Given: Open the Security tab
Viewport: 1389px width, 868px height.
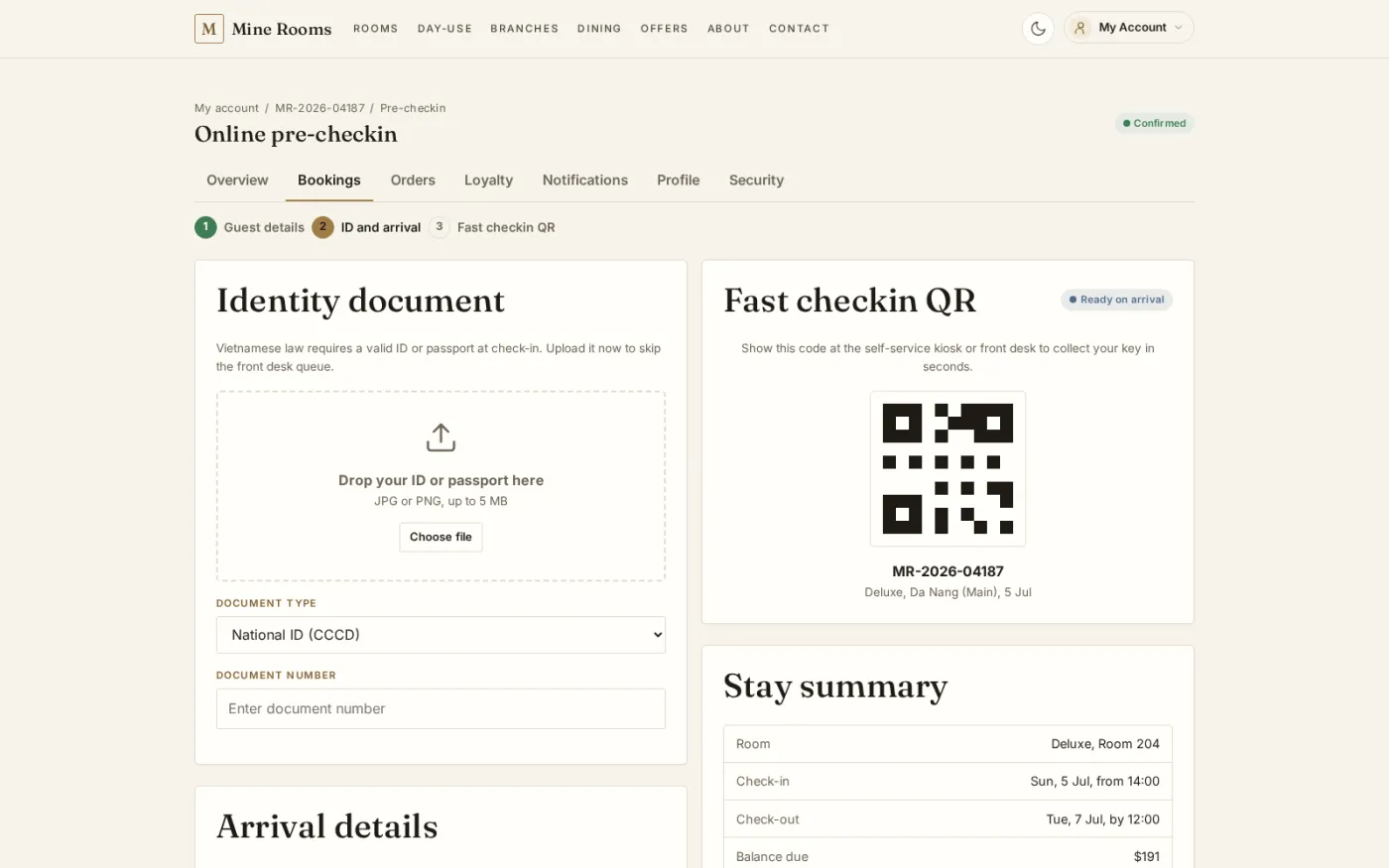Looking at the screenshot, I should pos(756,181).
